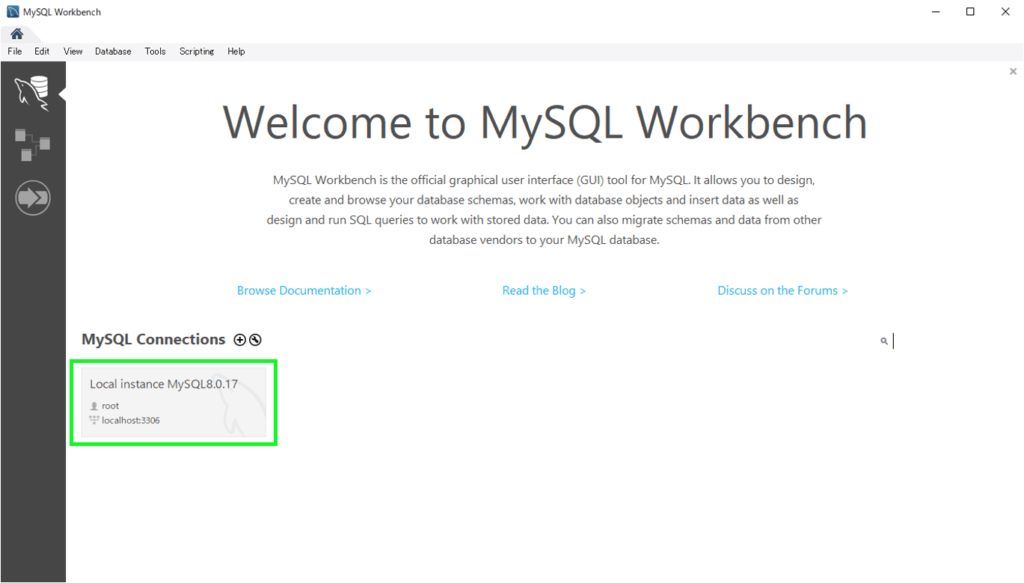Viewport: 1024px width, 583px height.
Task: Click the MySQL Workbench title bar app icon
Action: [x=12, y=12]
